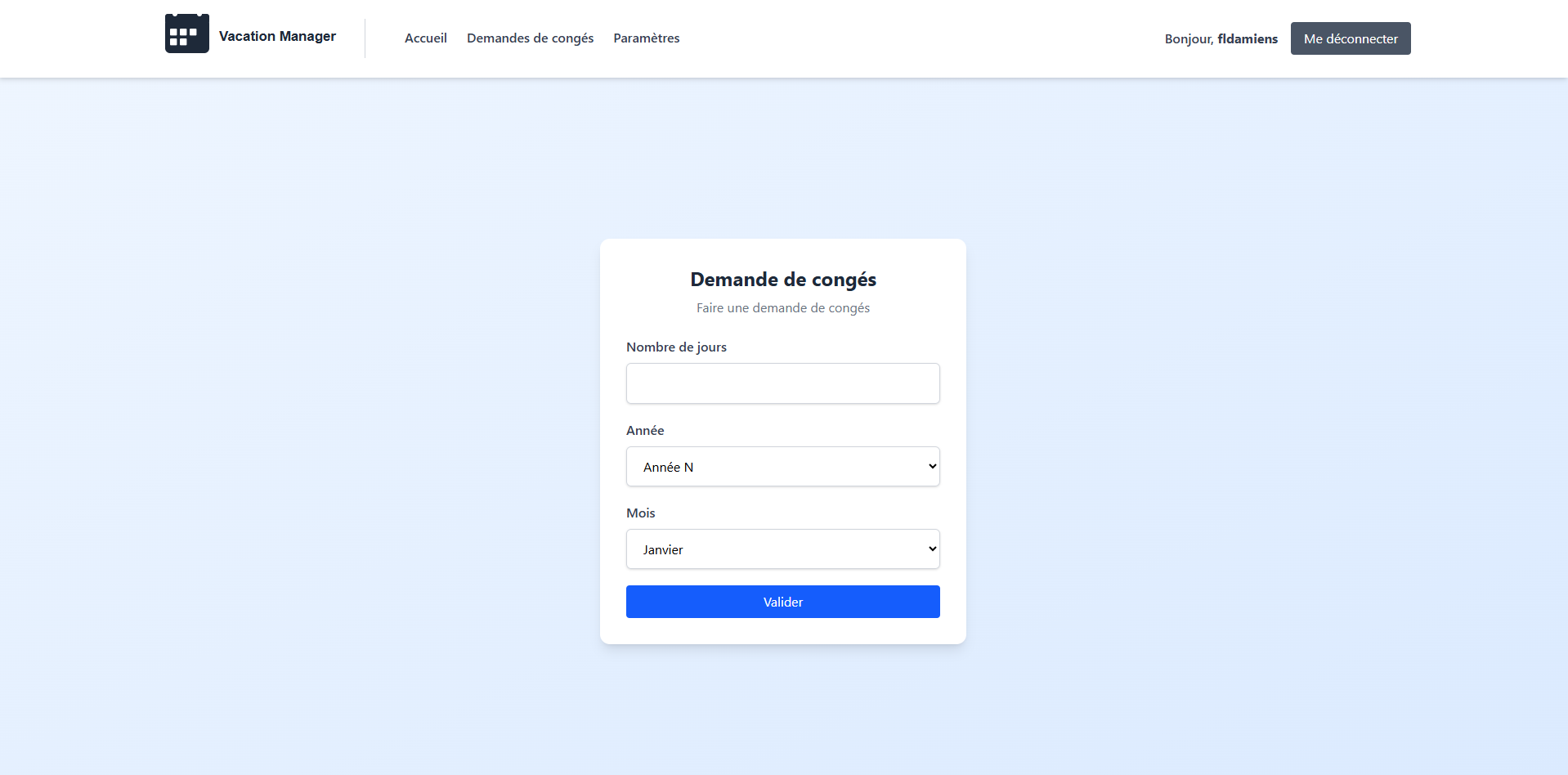Click the chevron arrow of Mois select

pyautogui.click(x=932, y=549)
